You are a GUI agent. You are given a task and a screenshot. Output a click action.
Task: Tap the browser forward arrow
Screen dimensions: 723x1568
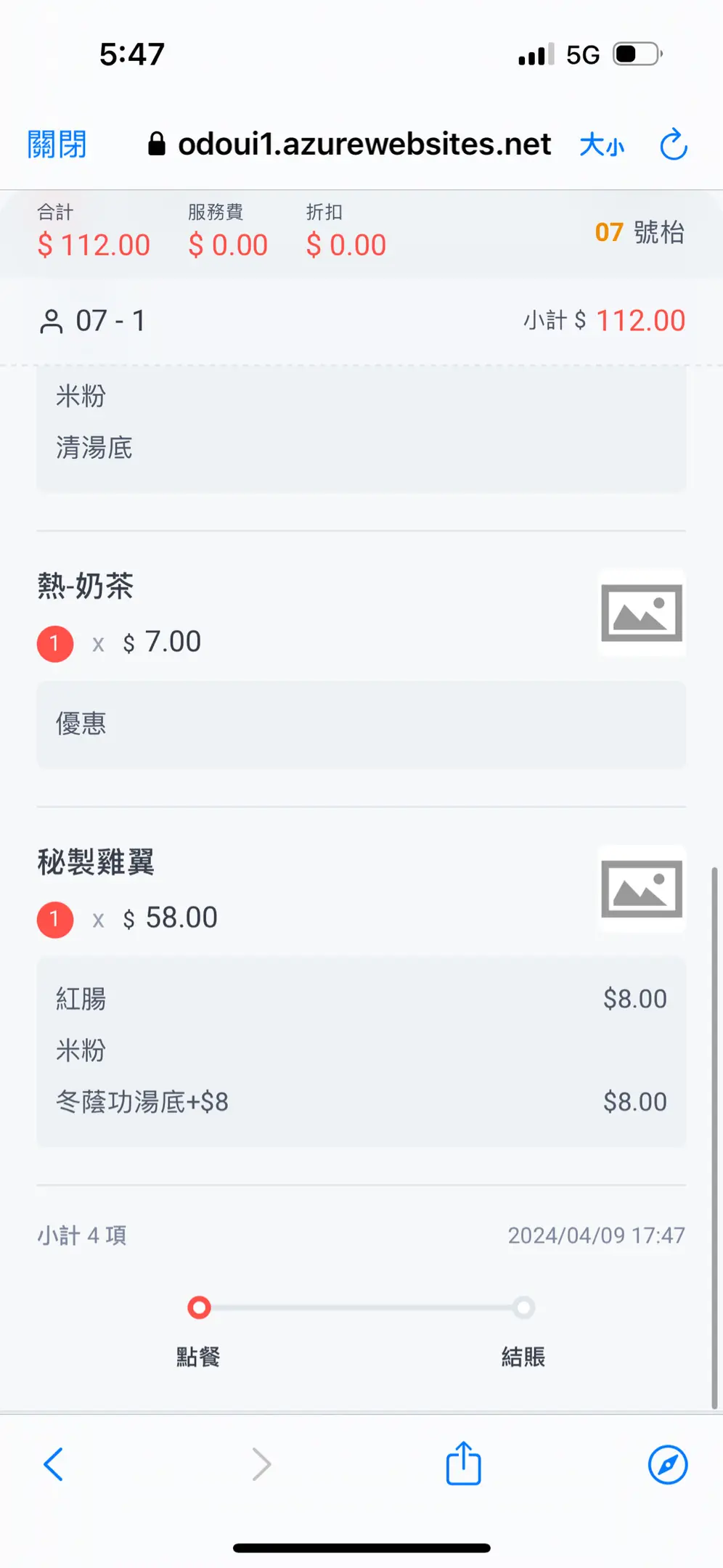[261, 1463]
